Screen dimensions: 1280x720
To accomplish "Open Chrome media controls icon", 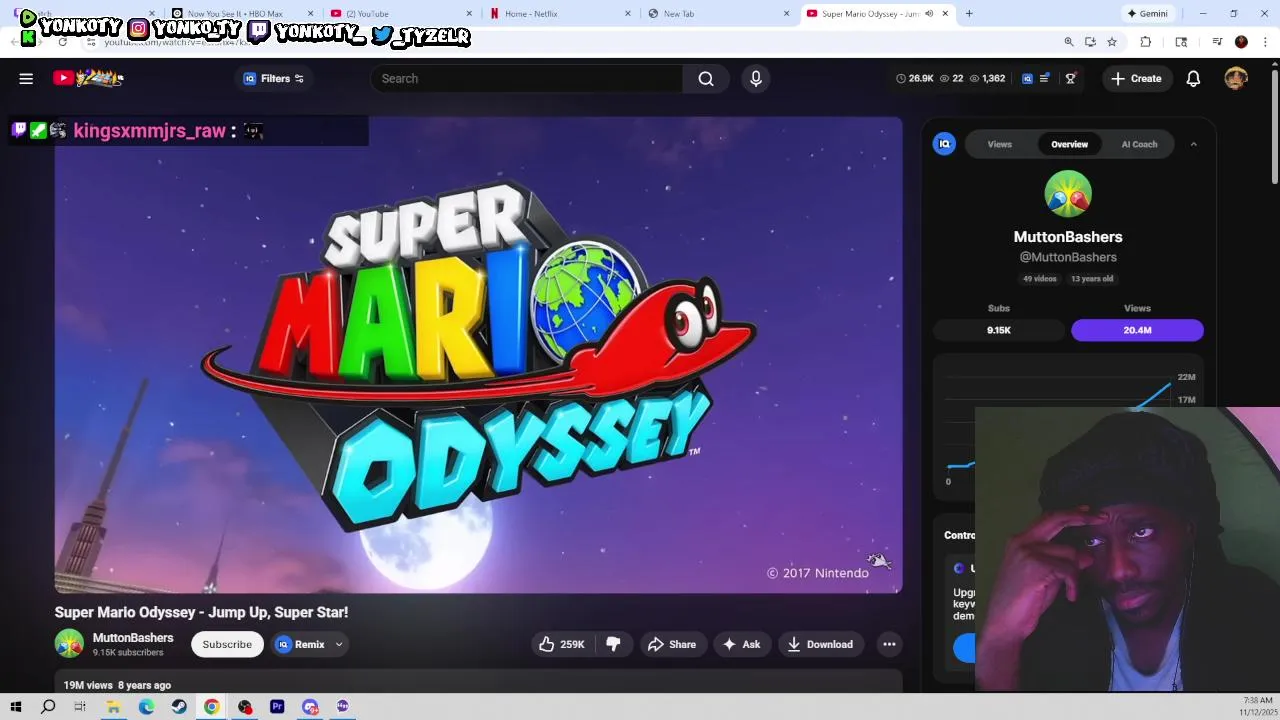I will (1217, 41).
